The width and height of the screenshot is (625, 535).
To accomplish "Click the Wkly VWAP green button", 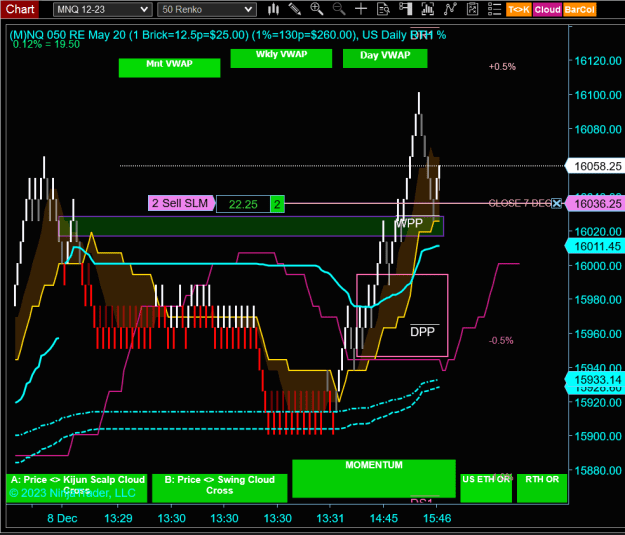I will [281, 58].
